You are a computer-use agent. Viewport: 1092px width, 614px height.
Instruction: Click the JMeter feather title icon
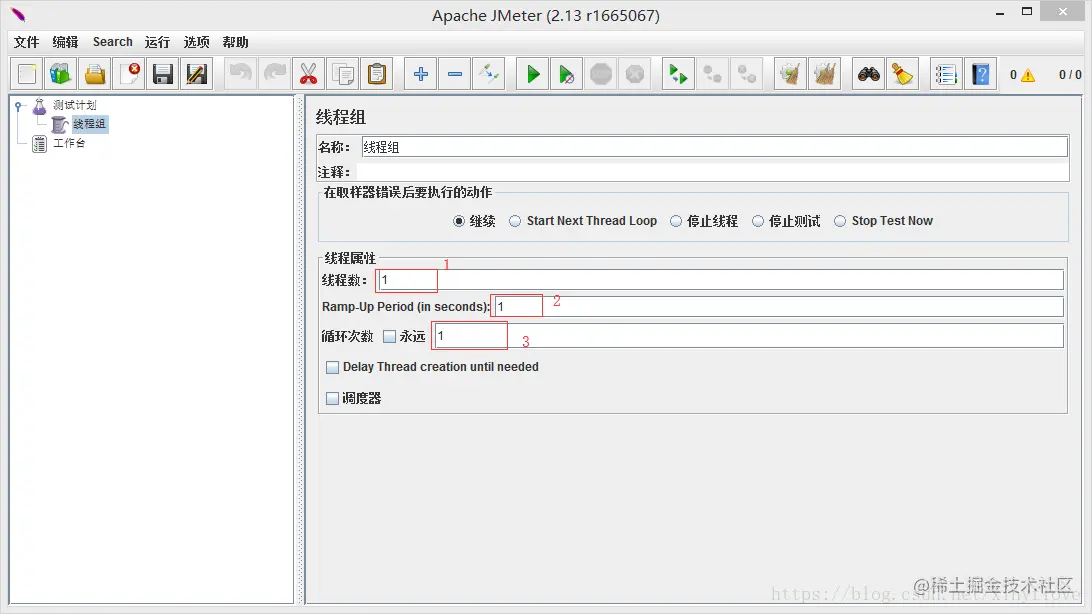(x=18, y=14)
